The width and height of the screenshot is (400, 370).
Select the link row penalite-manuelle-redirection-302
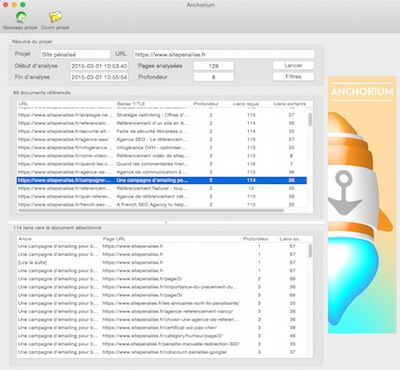162,344
